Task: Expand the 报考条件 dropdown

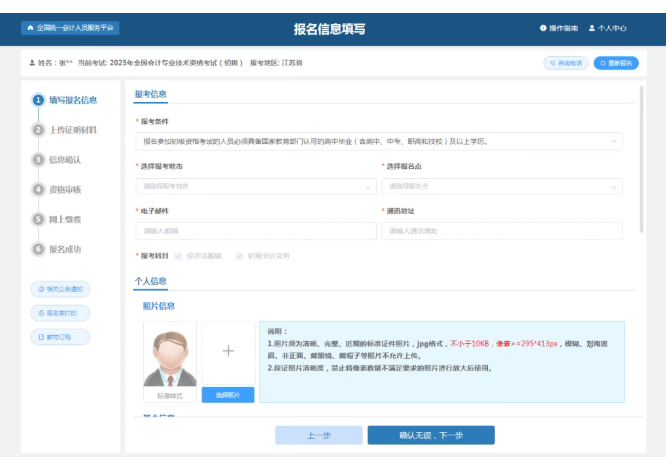Action: tap(378, 142)
